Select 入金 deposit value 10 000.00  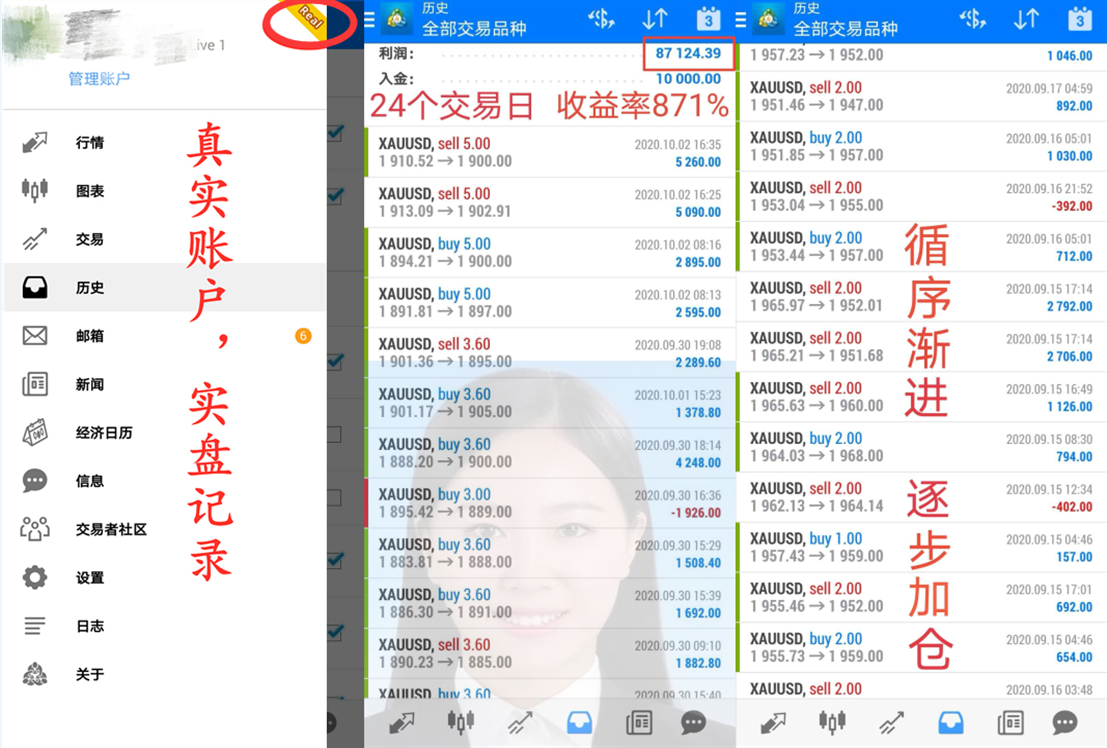[x=688, y=78]
